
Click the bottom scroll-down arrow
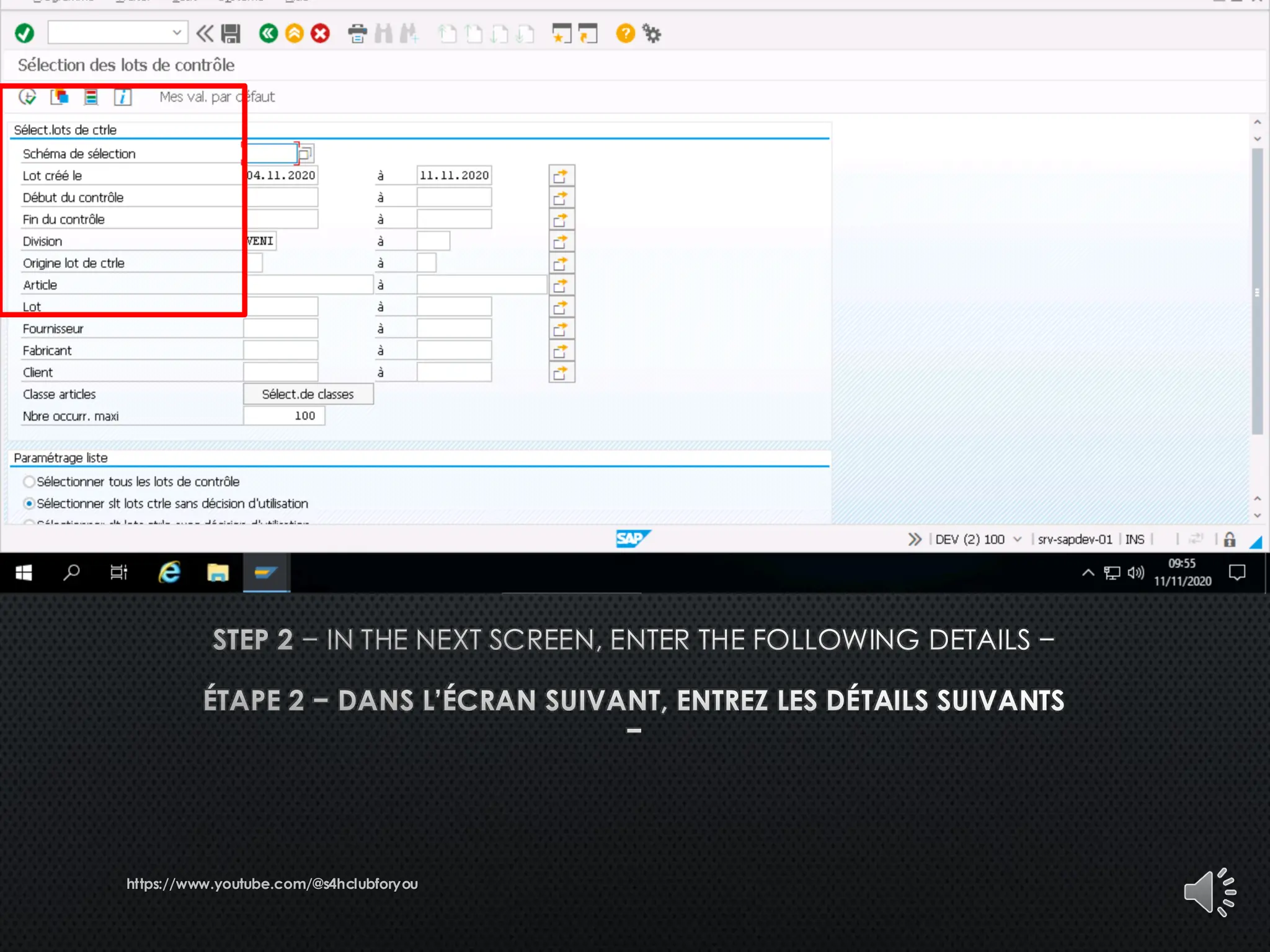pyautogui.click(x=1257, y=515)
